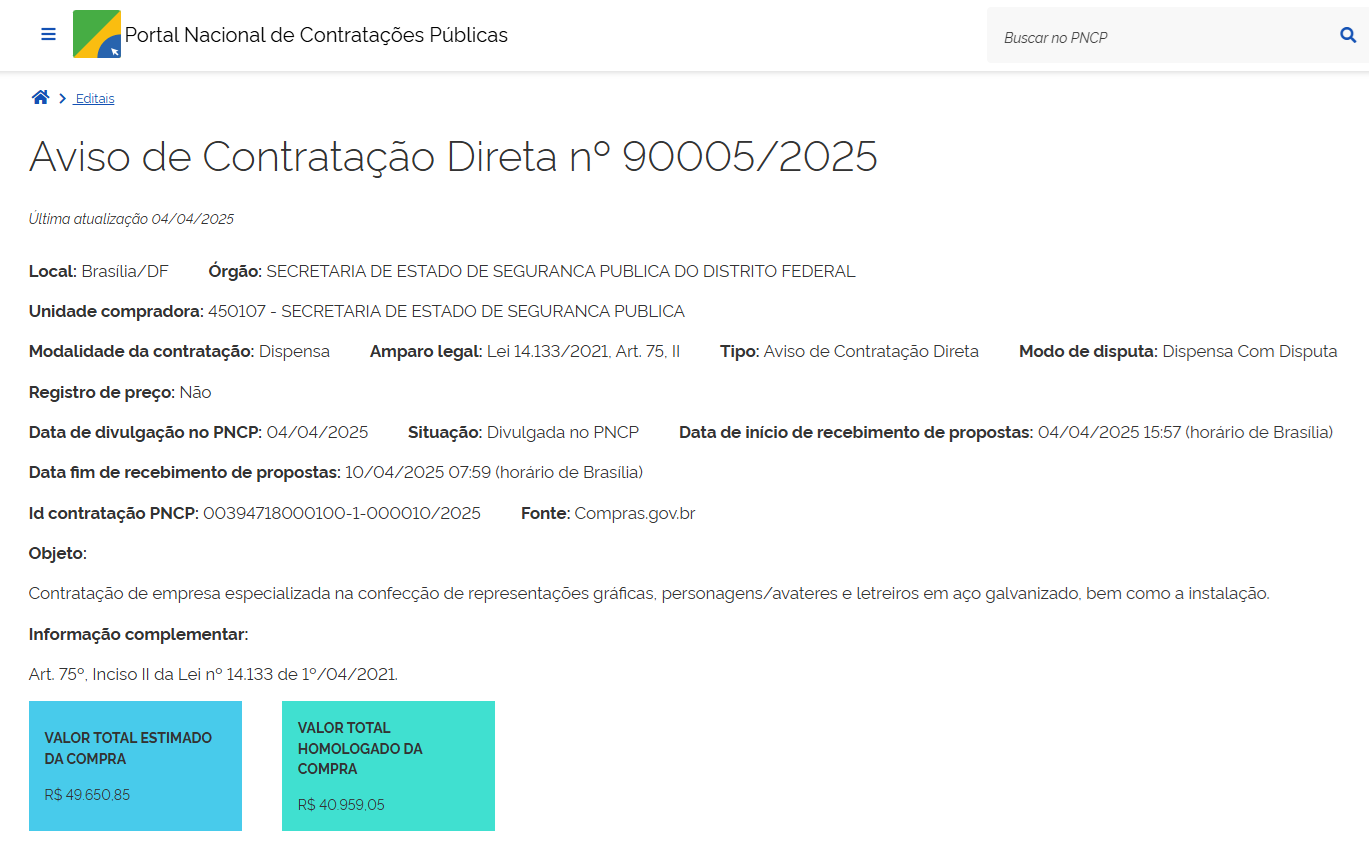Click the Data fim de recebimento value
Viewport: 1369px width, 853px height.
point(493,472)
